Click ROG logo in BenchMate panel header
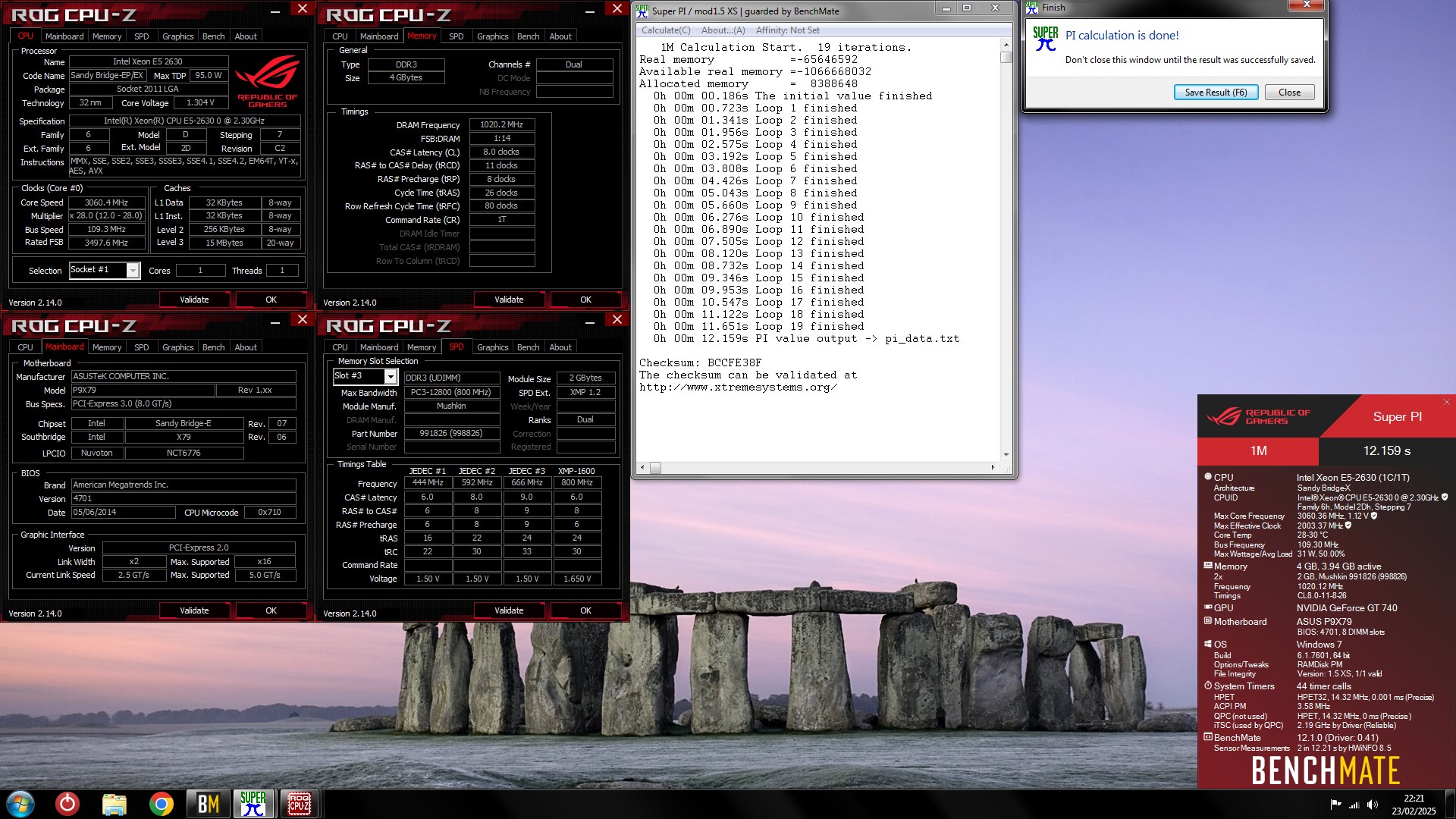Viewport: 1456px width, 819px height. (x=1258, y=416)
